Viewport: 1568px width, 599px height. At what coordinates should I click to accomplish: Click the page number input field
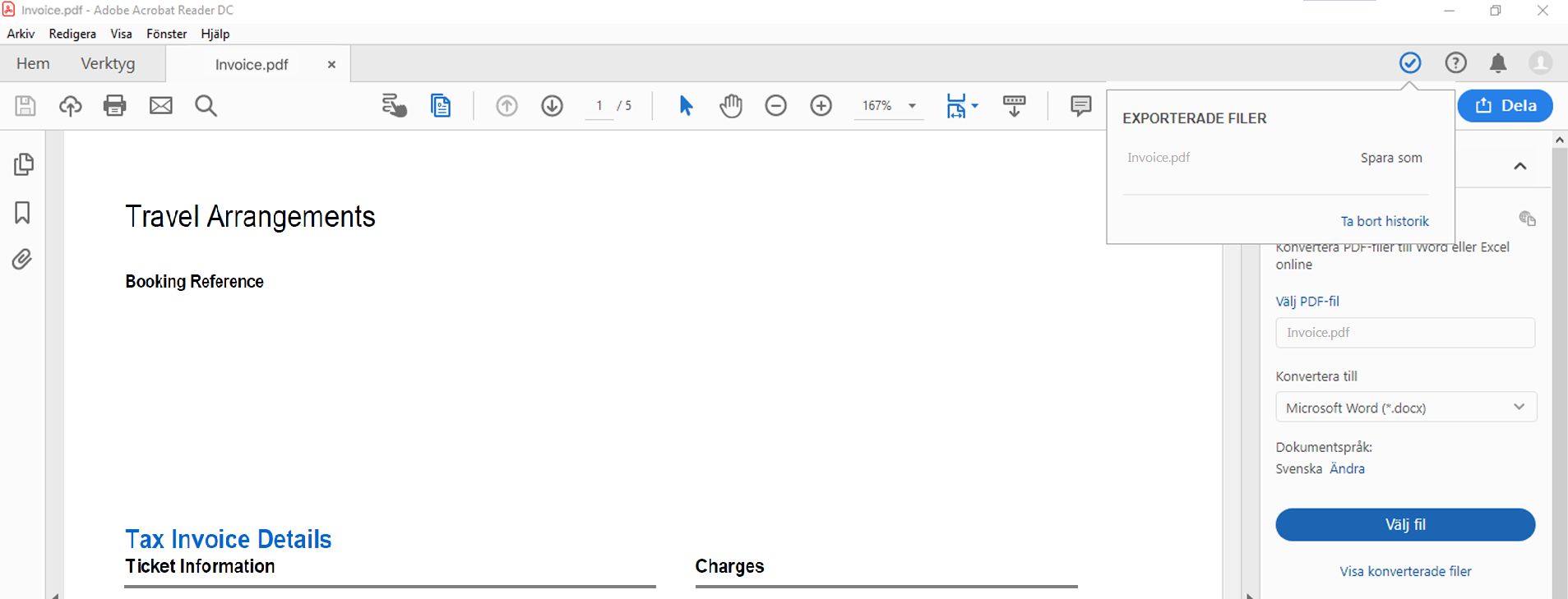click(x=599, y=106)
